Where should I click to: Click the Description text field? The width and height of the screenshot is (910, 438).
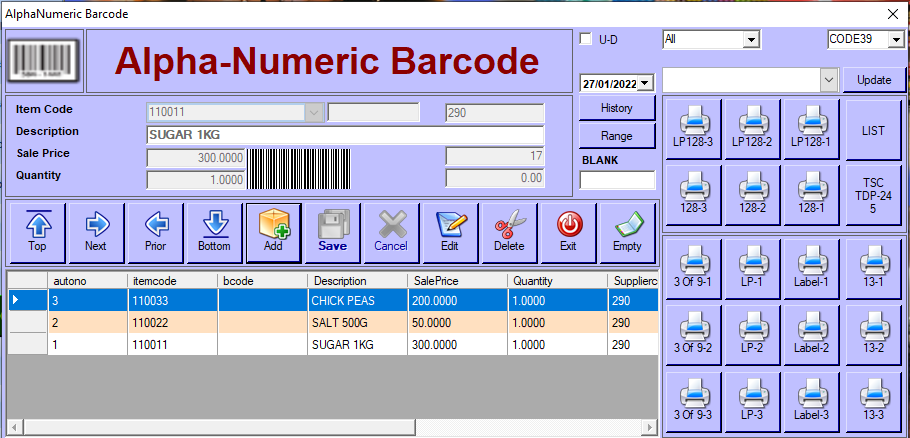pyautogui.click(x=344, y=135)
